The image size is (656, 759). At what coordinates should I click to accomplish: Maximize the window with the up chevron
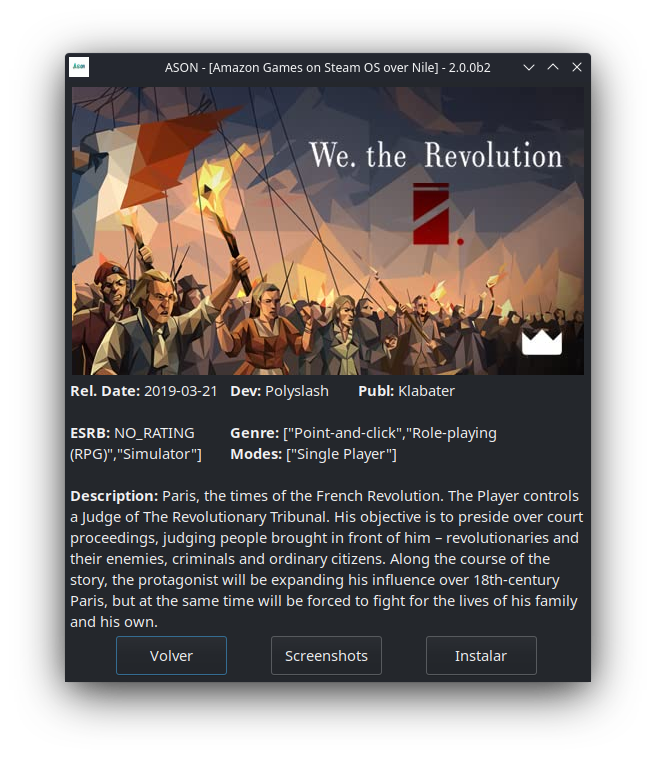[x=553, y=67]
